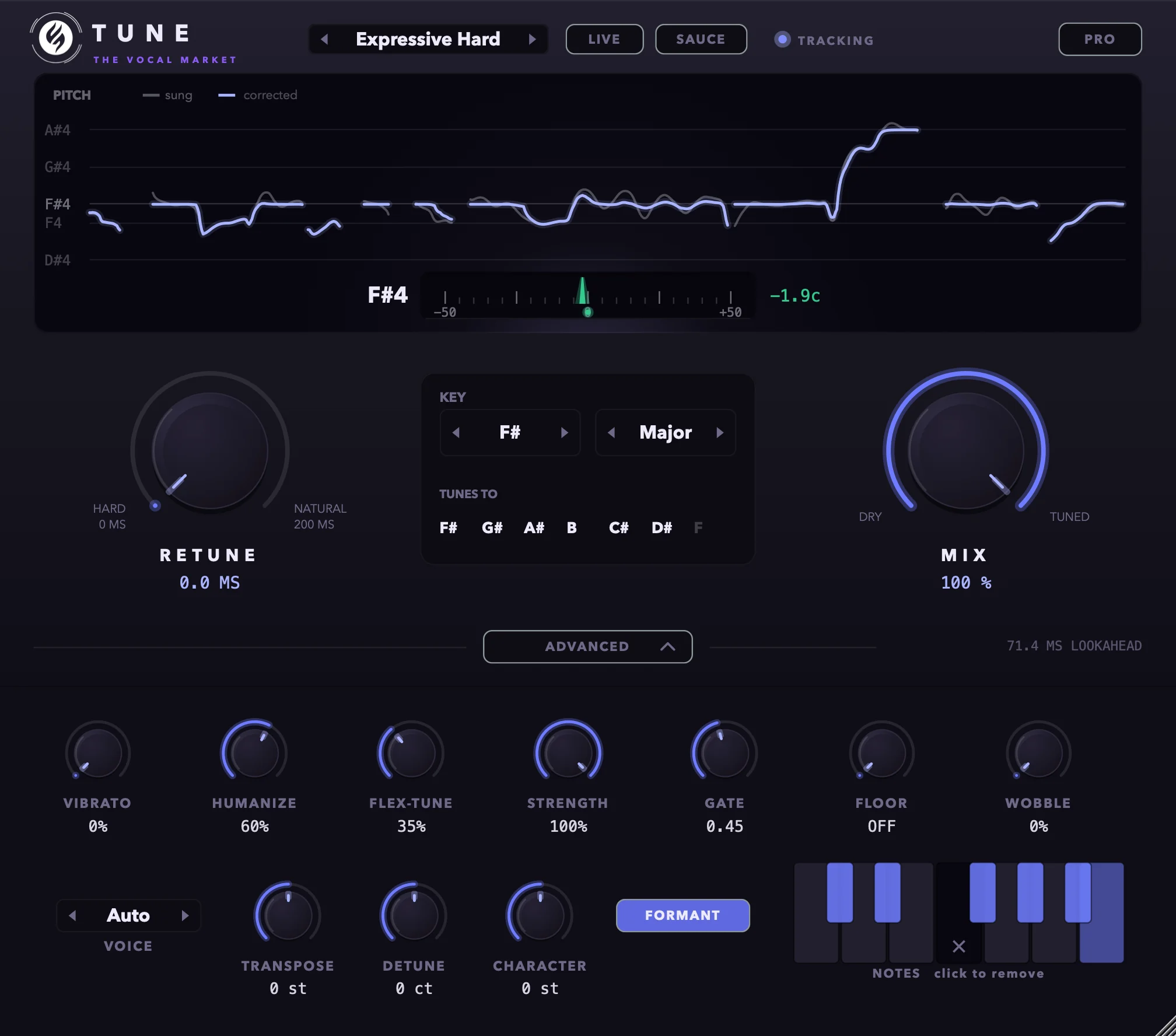Click the "sung" legend label in pitch graph

[x=178, y=95]
